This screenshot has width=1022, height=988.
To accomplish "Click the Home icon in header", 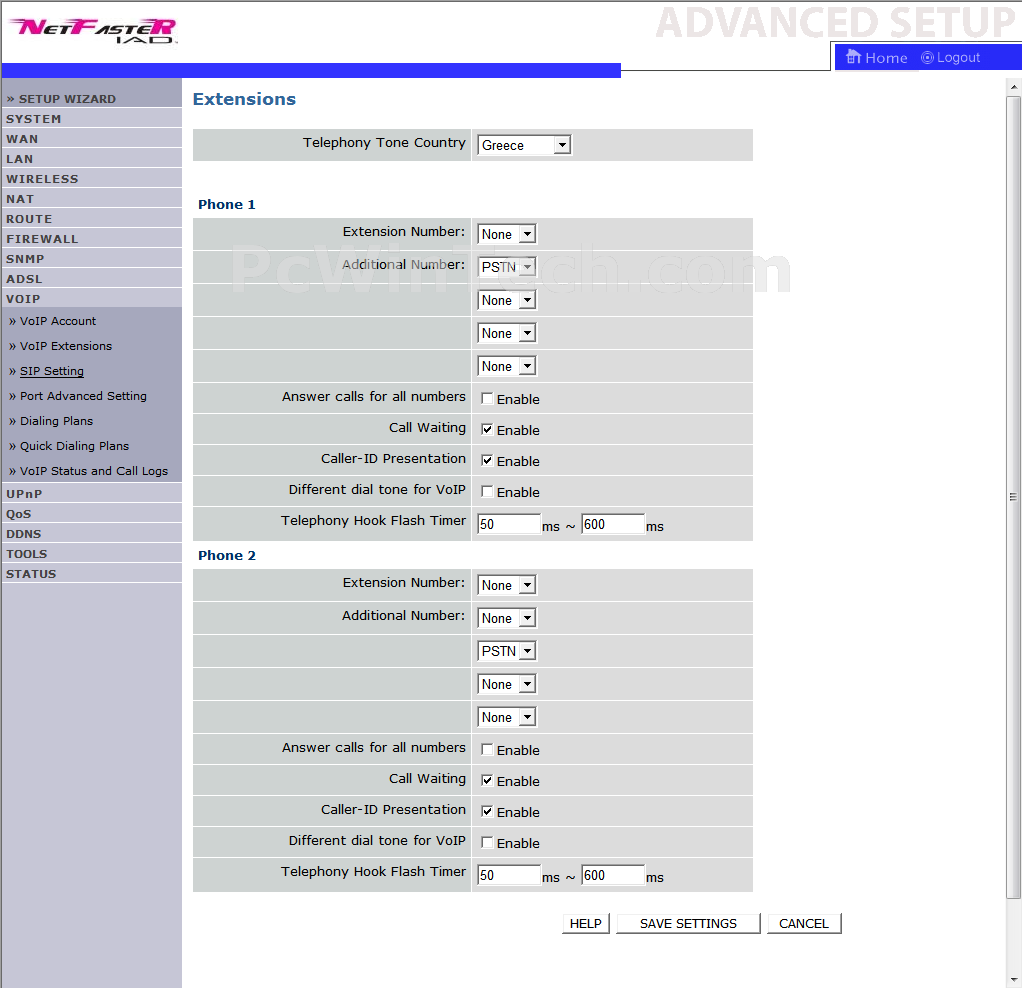I will point(853,57).
